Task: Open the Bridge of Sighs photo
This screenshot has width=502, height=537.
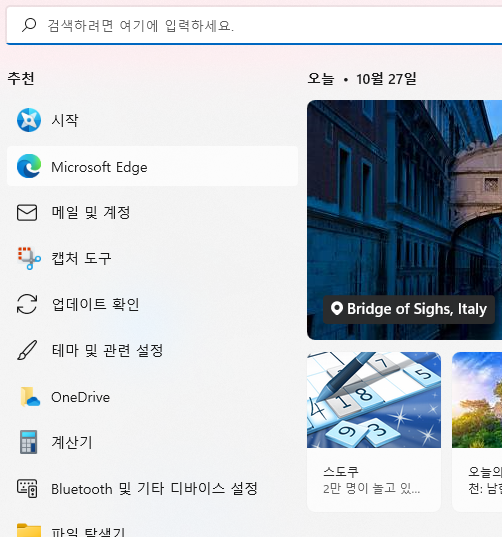Action: pos(404,220)
